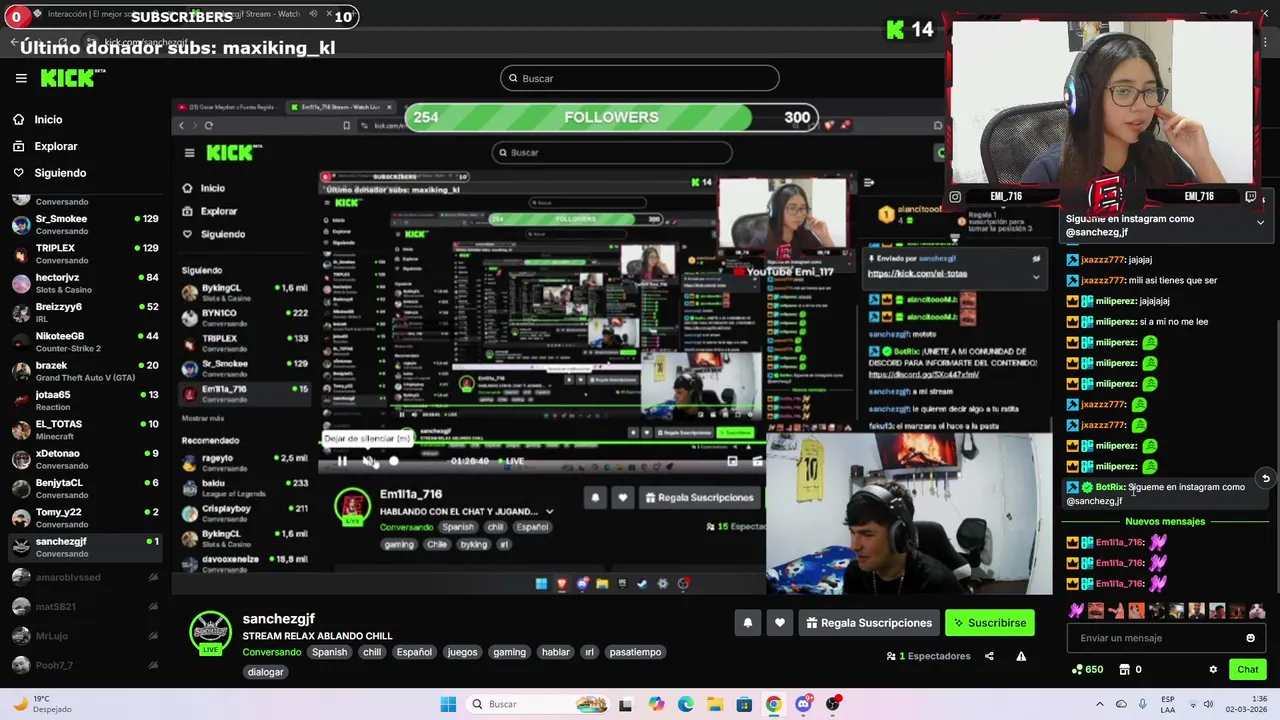Collapse the pinned Instagram message with its chevron

pyautogui.click(x=1260, y=223)
